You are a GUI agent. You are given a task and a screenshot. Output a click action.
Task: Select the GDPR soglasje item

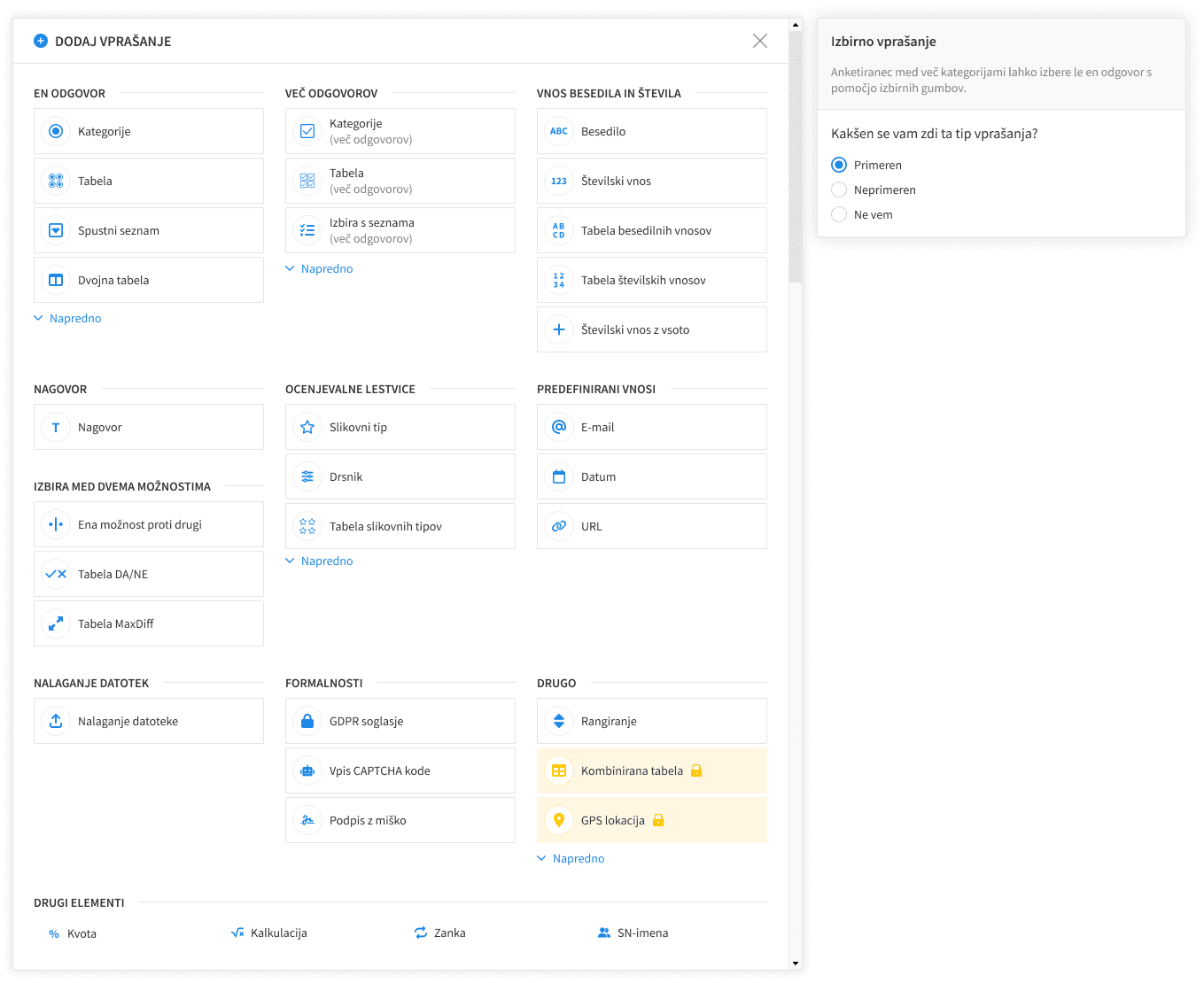pyautogui.click(x=400, y=721)
